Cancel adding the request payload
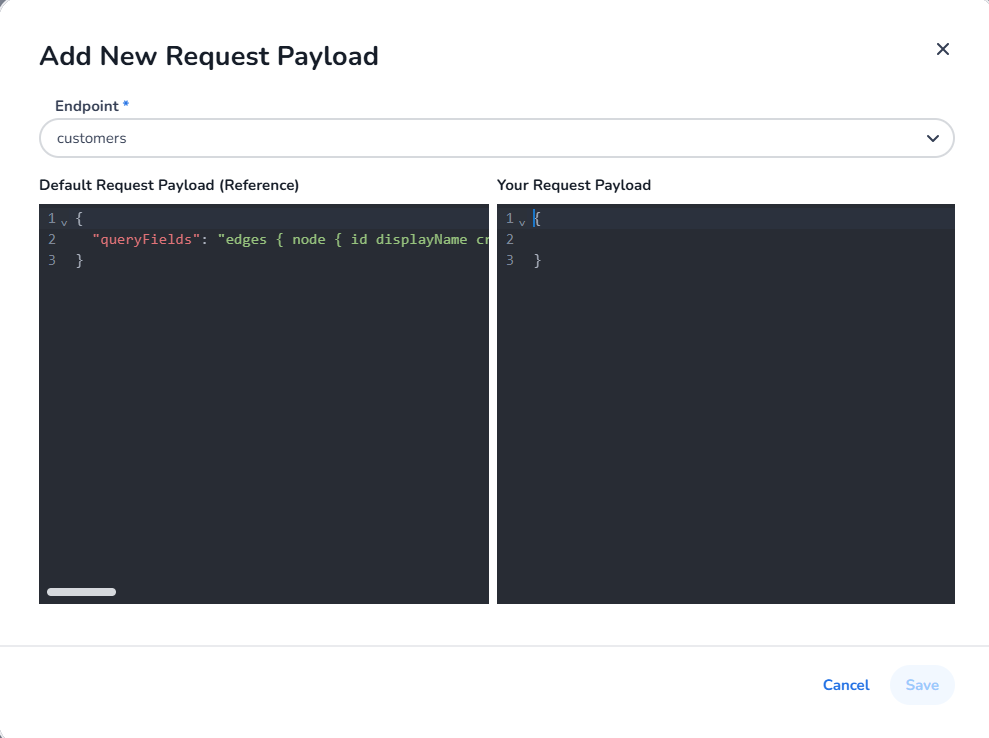Screen dimensions: 989x738 [846, 685]
